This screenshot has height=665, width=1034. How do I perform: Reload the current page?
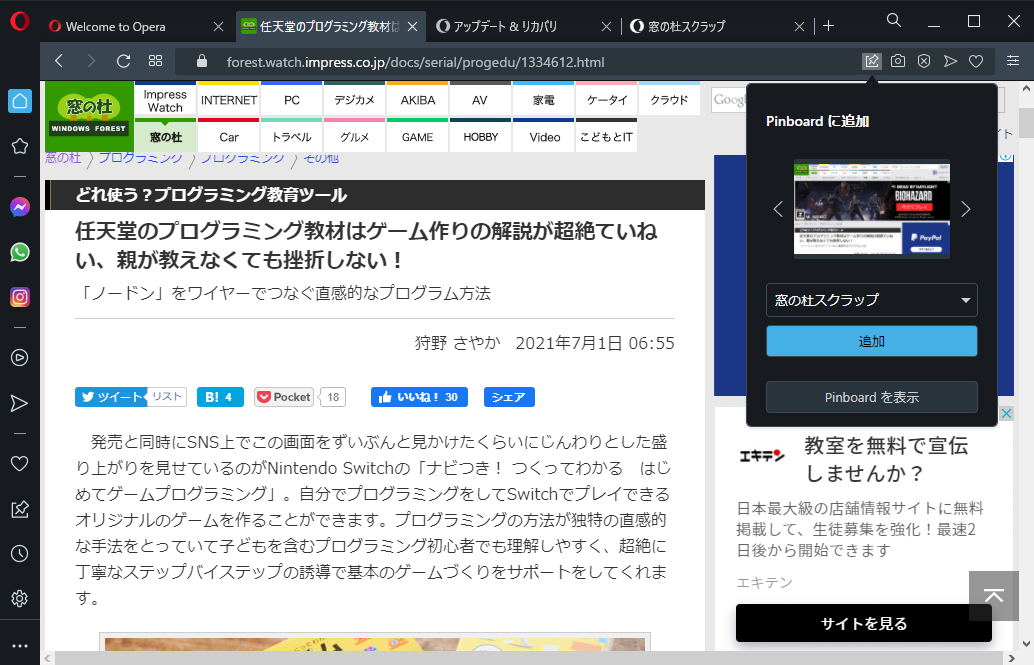(x=122, y=60)
